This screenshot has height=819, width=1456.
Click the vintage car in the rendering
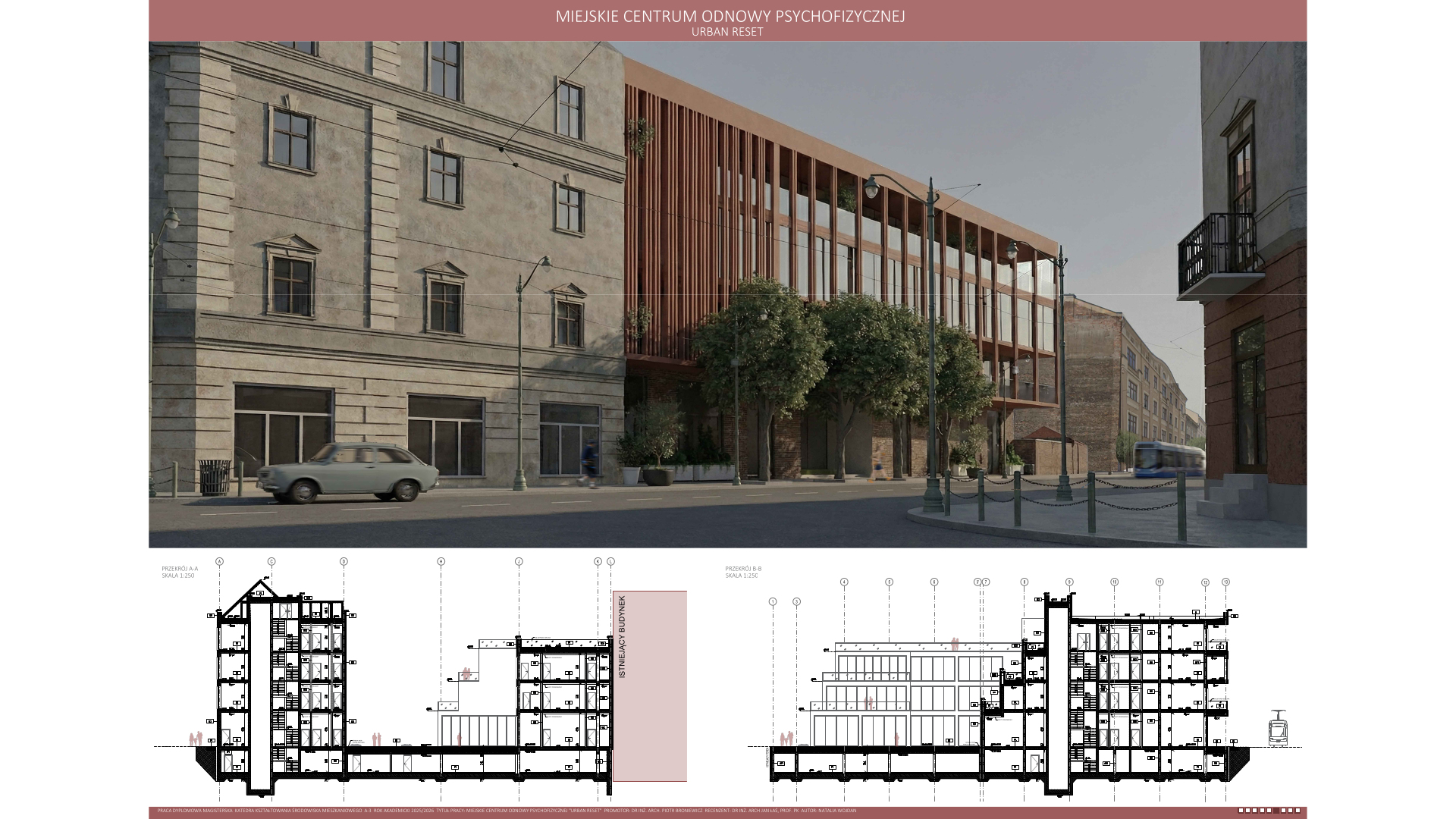(x=348, y=472)
